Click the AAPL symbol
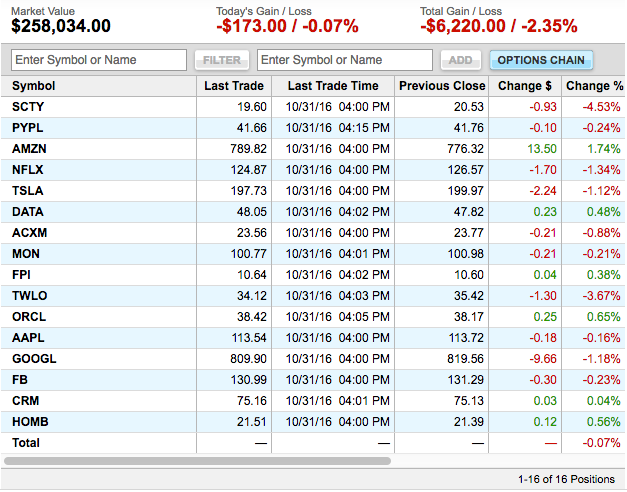This screenshot has height=492, width=627. [28, 338]
